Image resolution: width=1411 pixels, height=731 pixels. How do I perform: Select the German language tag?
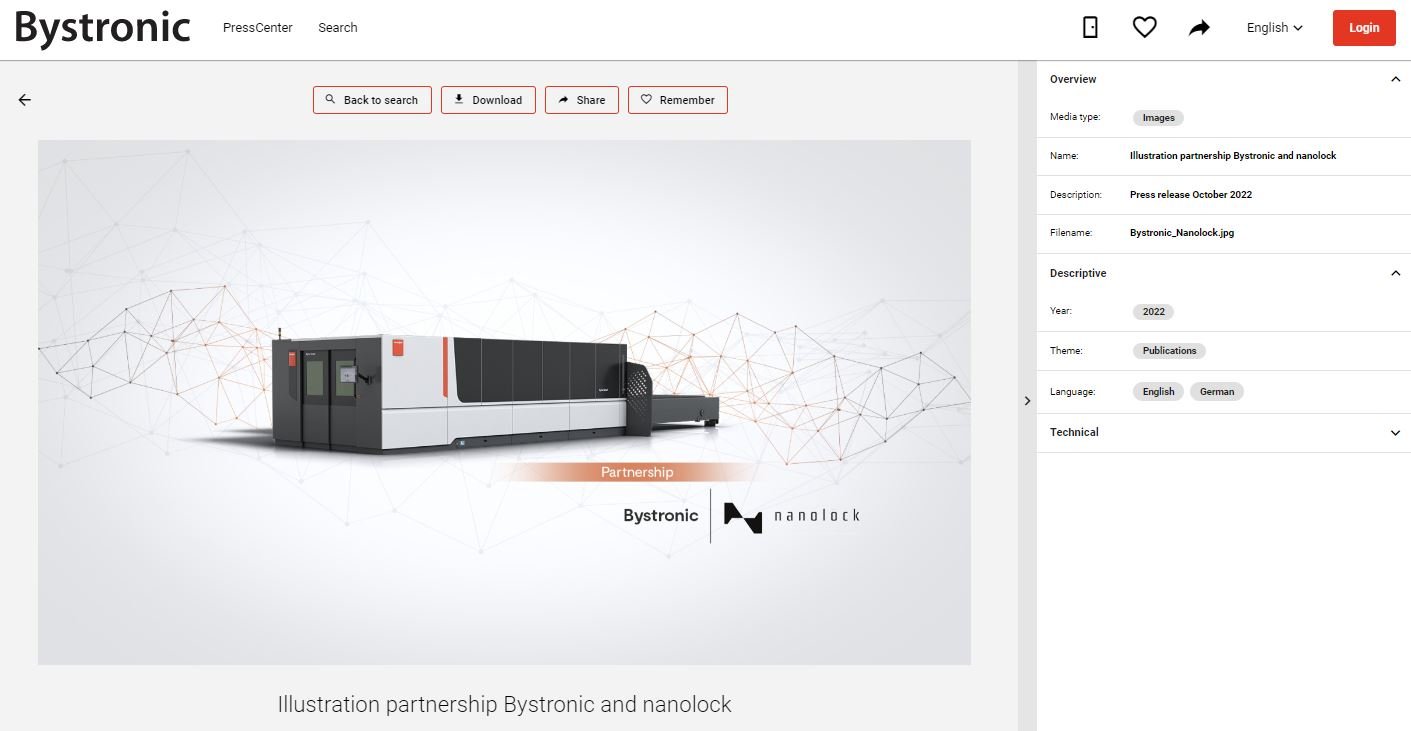[x=1217, y=392]
